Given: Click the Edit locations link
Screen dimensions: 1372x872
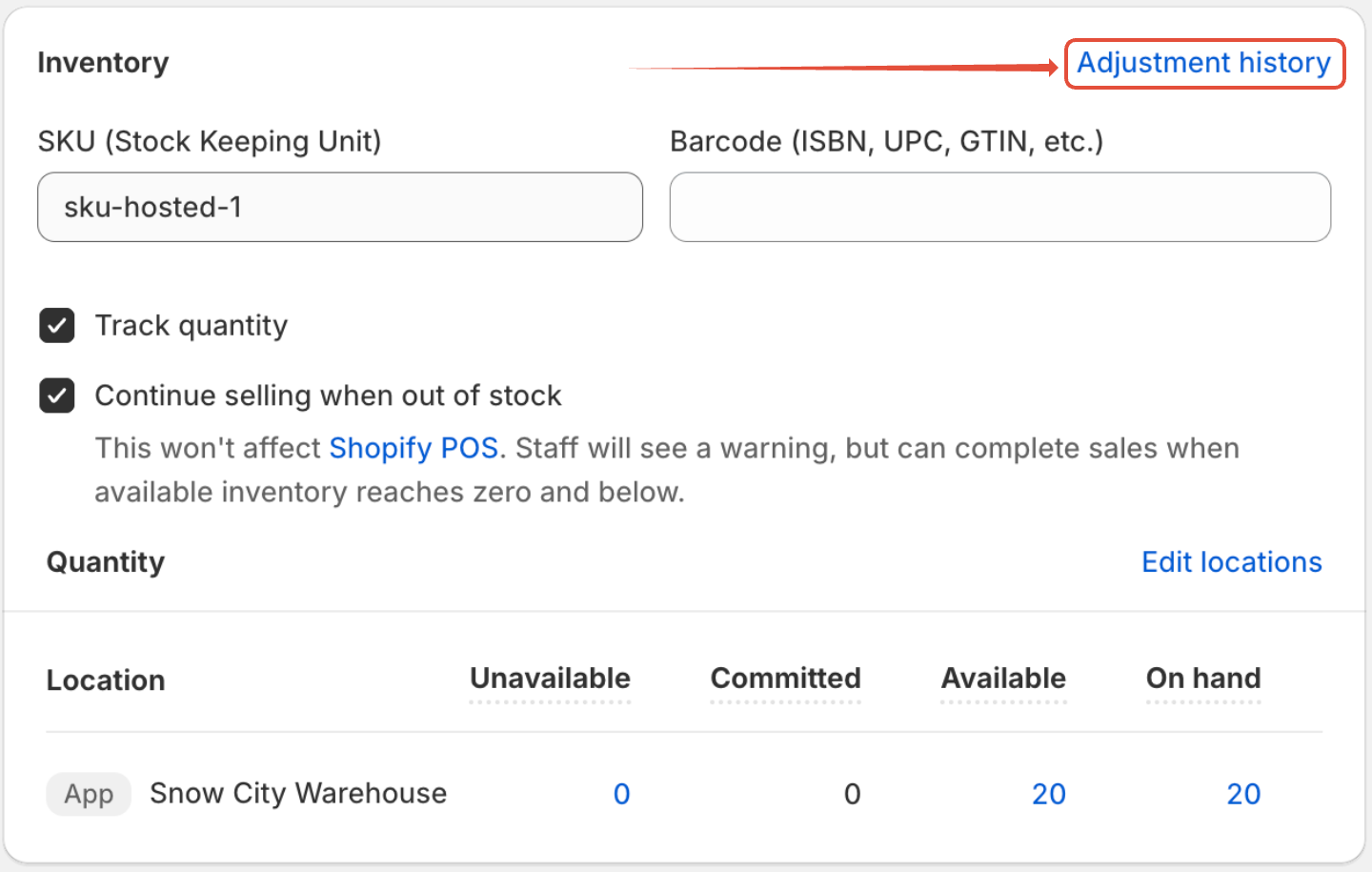Looking at the screenshot, I should 1231,562.
